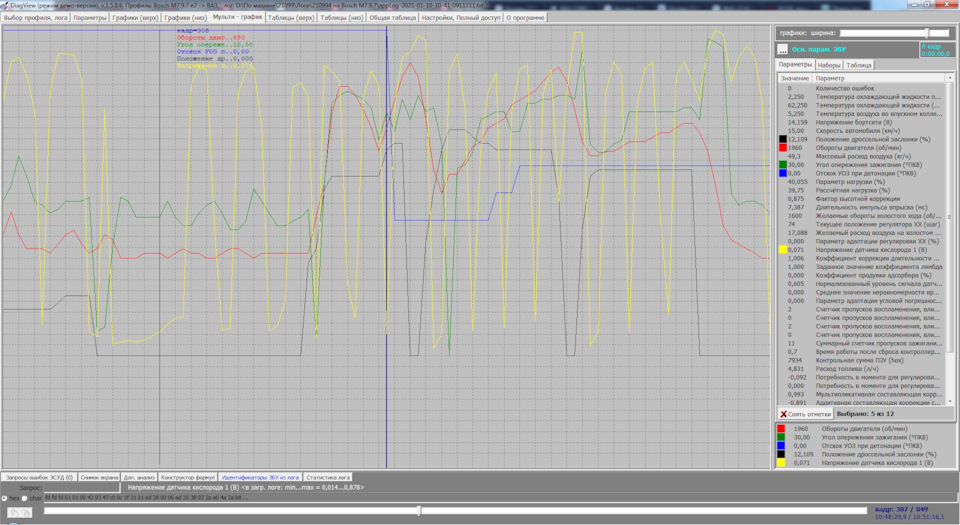Switch to the 'Параметры' top tab
Viewport: 960px width, 525px height.
click(89, 18)
